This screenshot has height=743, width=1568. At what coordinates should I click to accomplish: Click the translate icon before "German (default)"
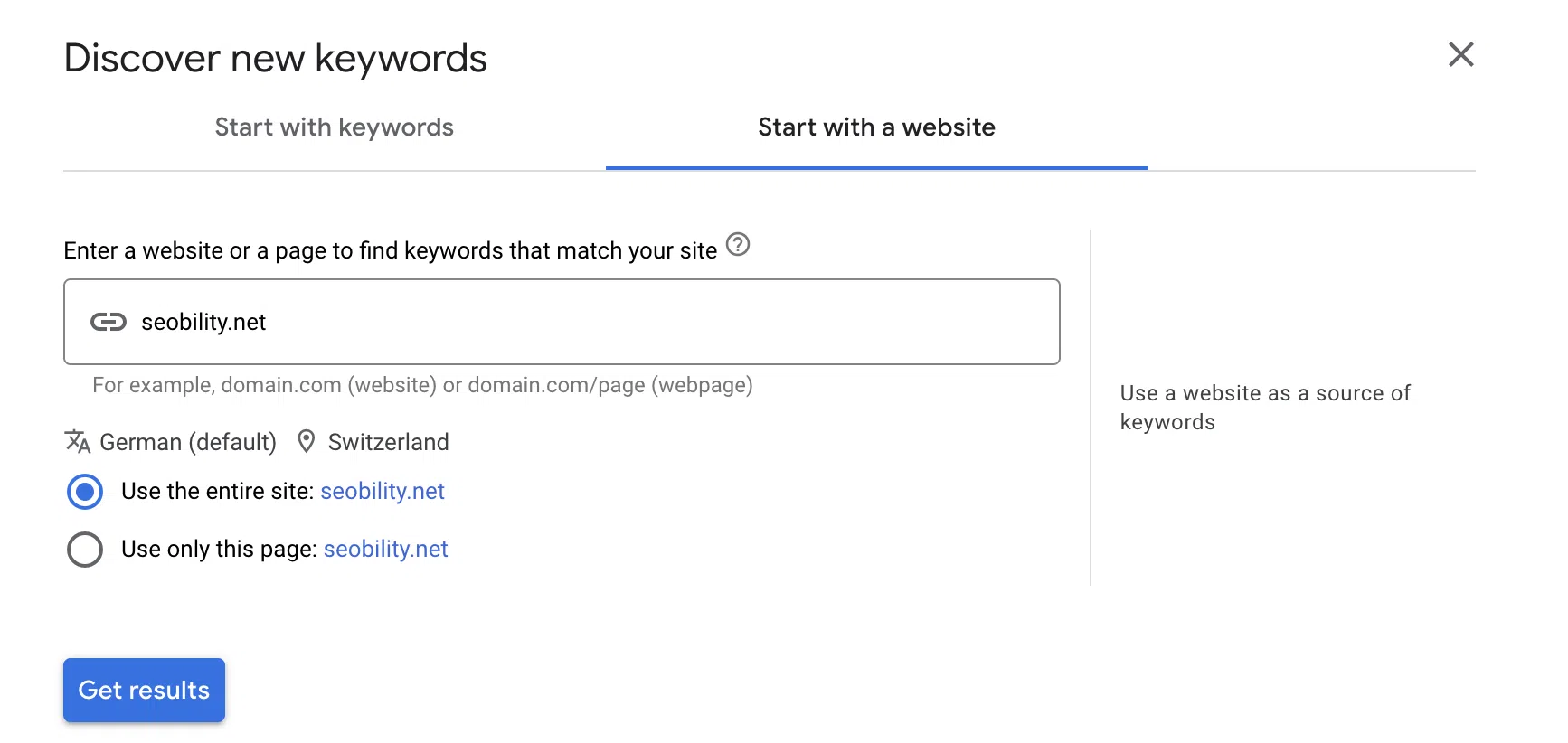coord(78,442)
